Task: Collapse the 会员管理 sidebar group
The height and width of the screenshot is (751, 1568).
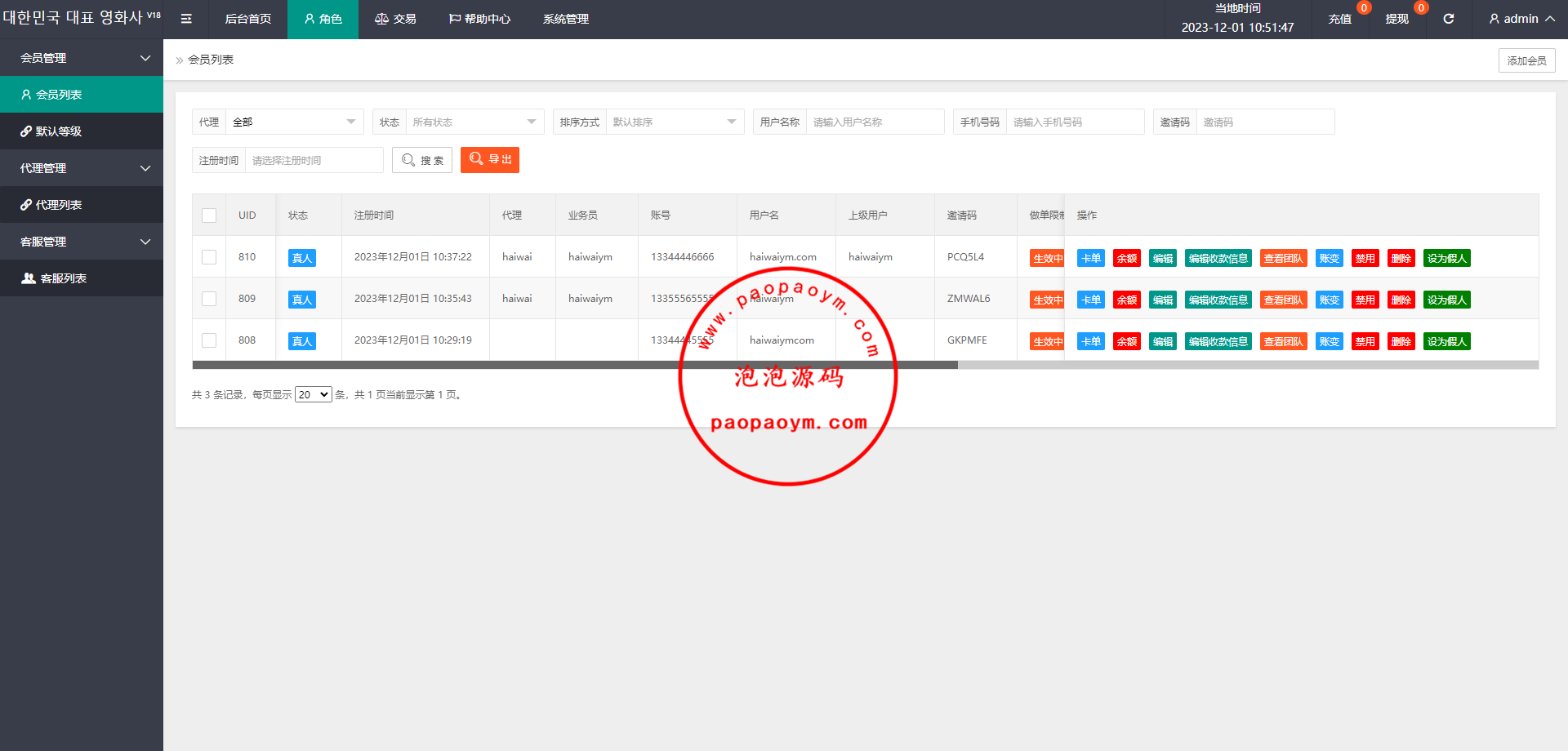Action: [82, 58]
